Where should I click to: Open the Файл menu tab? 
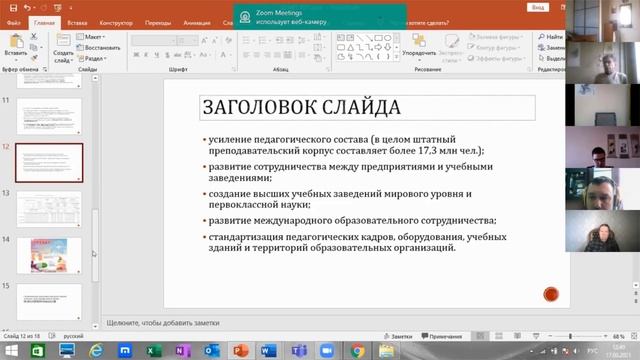pyautogui.click(x=13, y=23)
